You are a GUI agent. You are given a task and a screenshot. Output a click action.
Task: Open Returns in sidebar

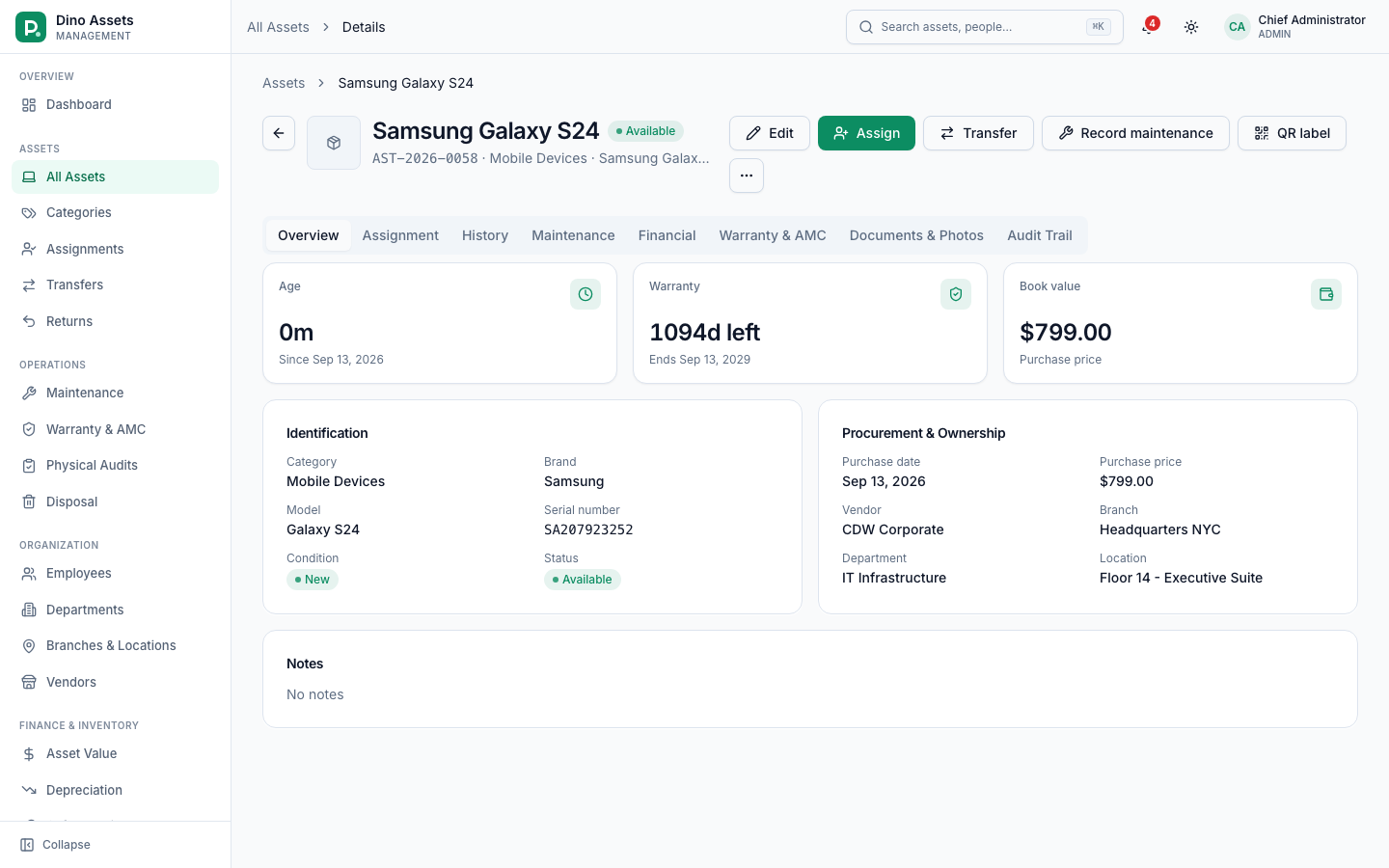115,321
